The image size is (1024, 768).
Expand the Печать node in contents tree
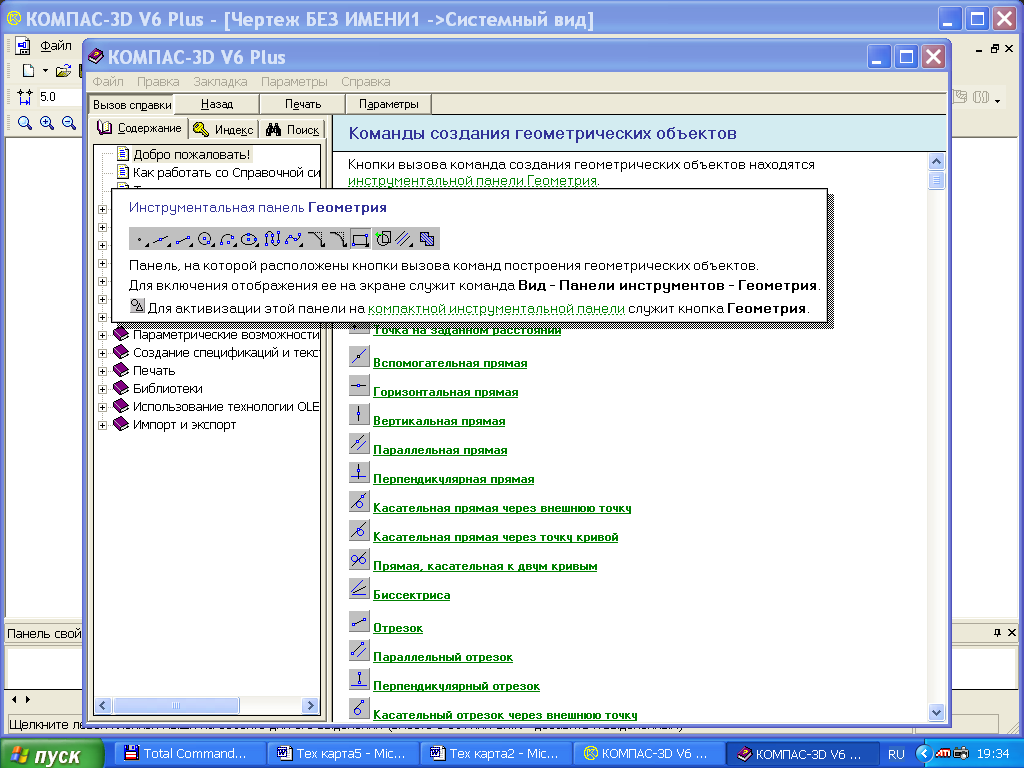pos(103,371)
